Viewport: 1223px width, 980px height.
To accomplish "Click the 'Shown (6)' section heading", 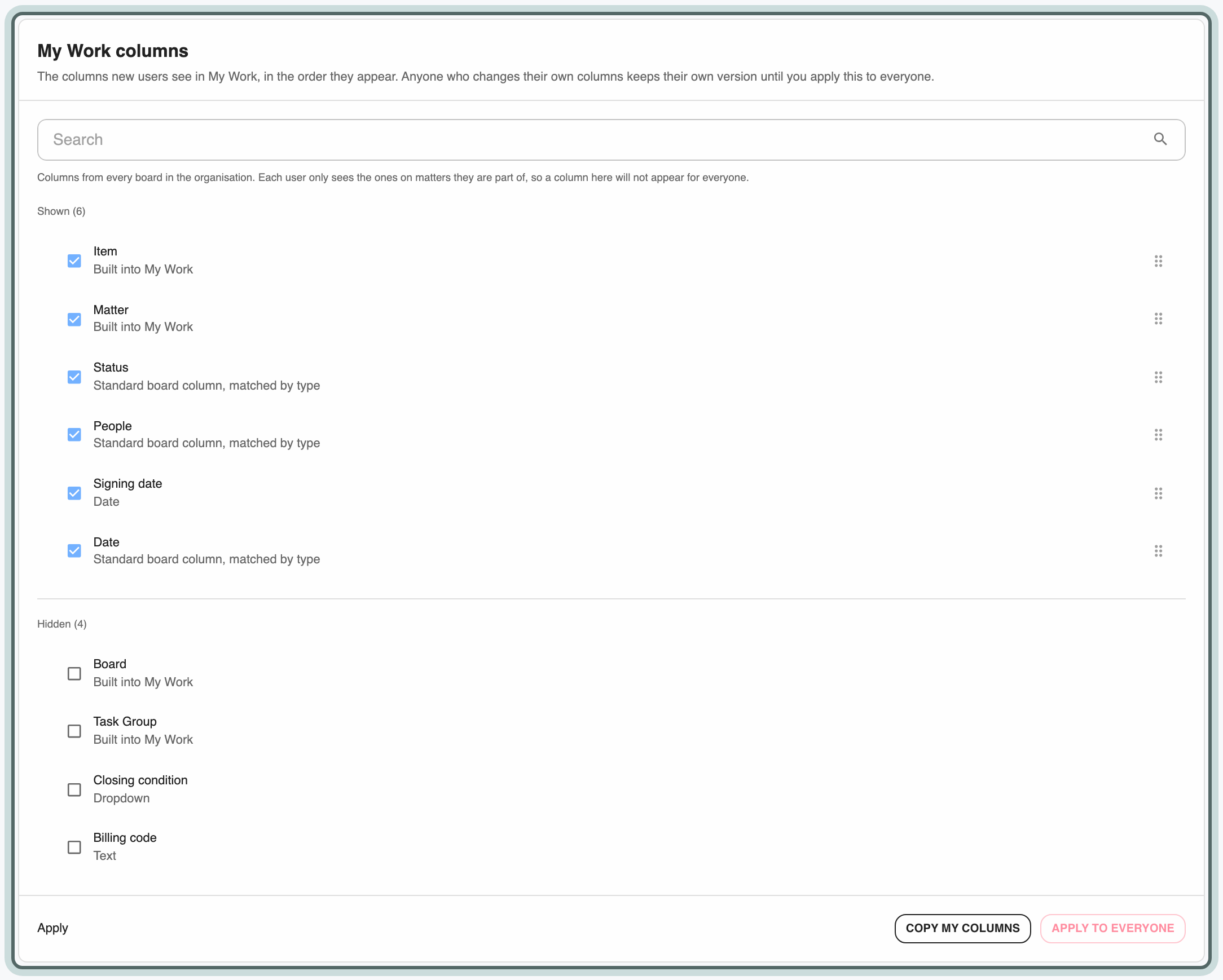I will click(x=61, y=211).
